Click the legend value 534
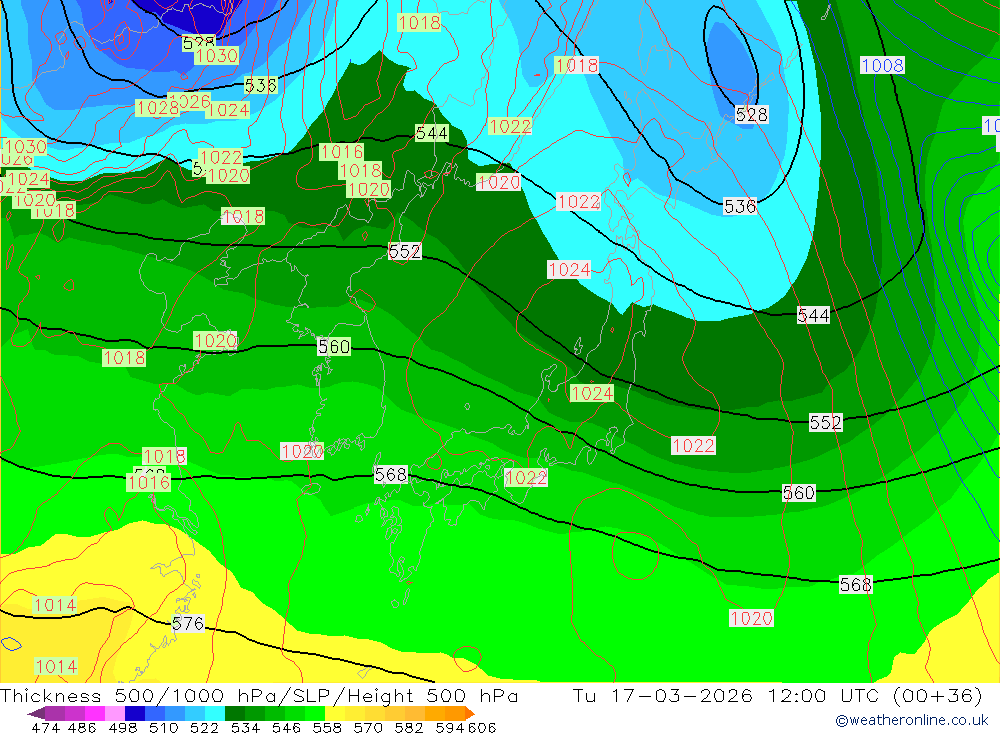The width and height of the screenshot is (1000, 733). point(246,728)
